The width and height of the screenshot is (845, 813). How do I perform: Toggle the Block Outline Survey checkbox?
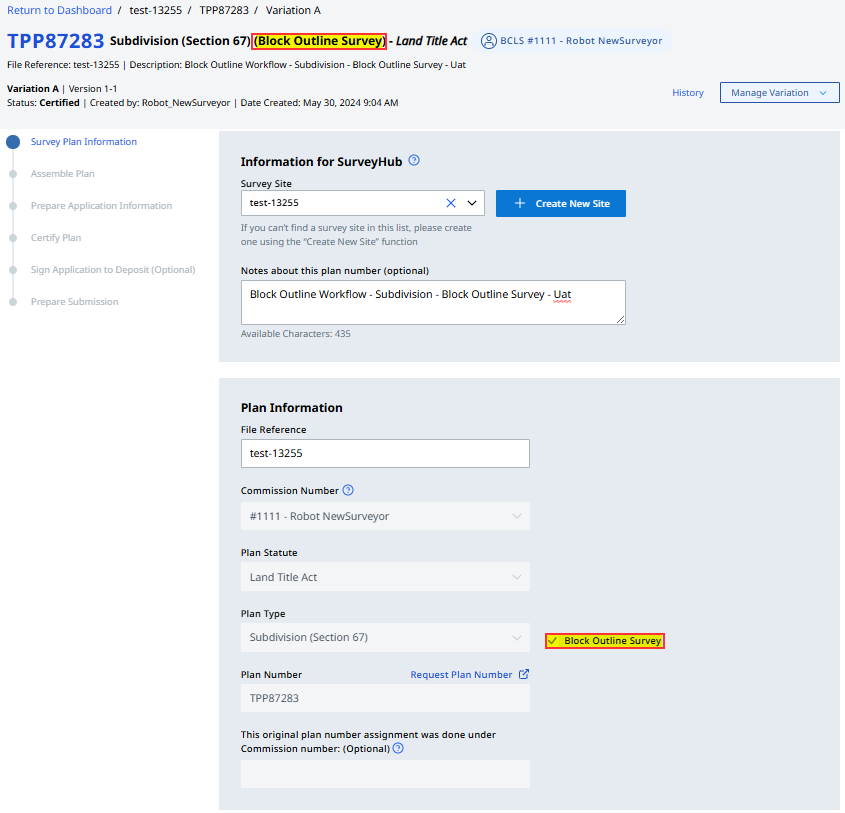click(552, 641)
